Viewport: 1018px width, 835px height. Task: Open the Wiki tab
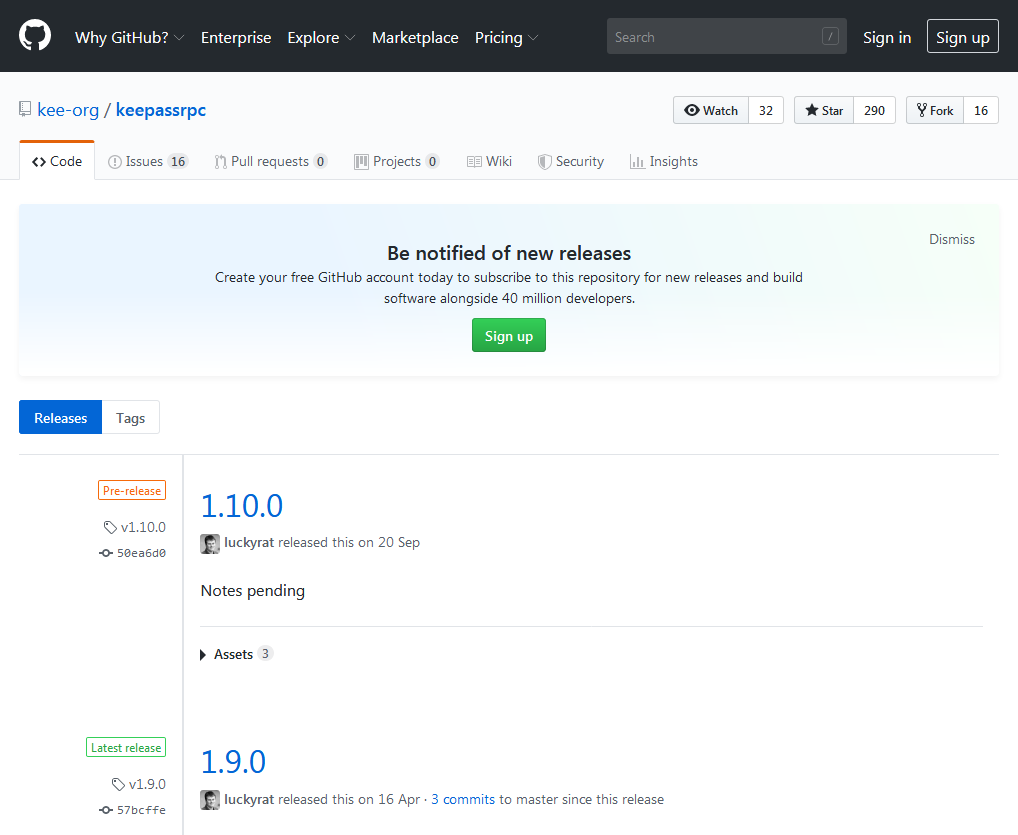pos(490,161)
